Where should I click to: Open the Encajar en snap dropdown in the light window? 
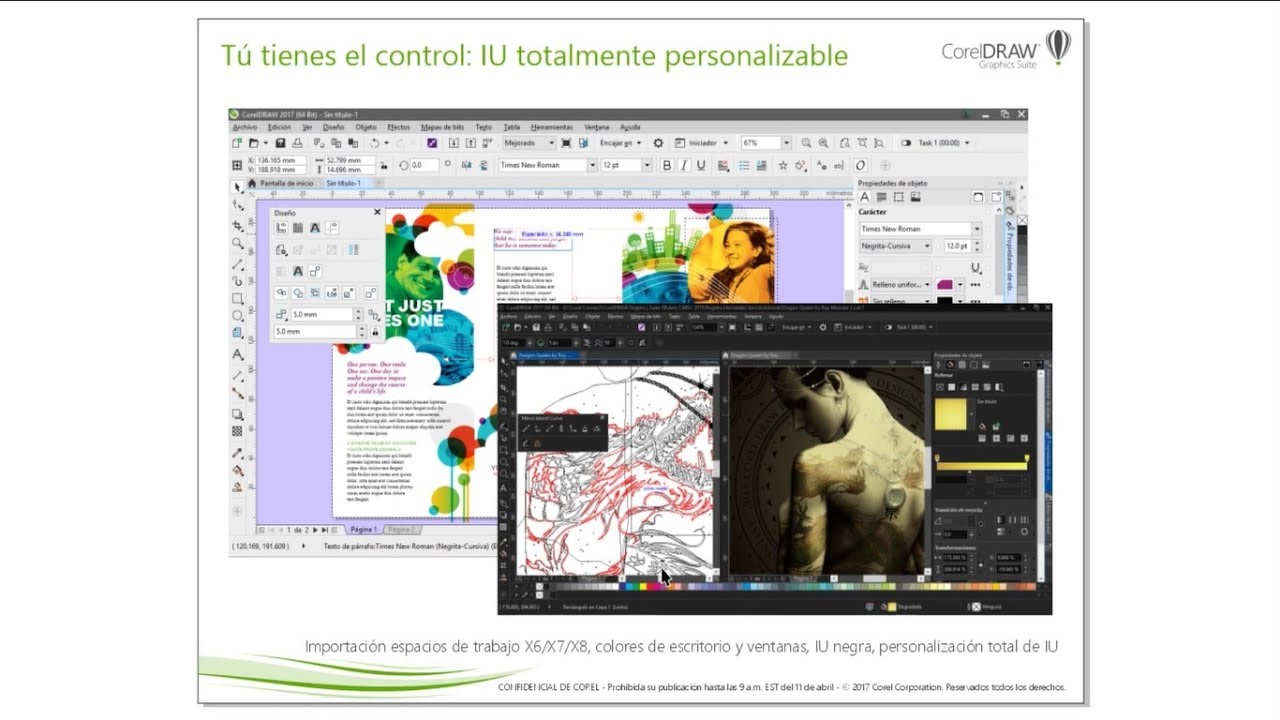click(639, 143)
